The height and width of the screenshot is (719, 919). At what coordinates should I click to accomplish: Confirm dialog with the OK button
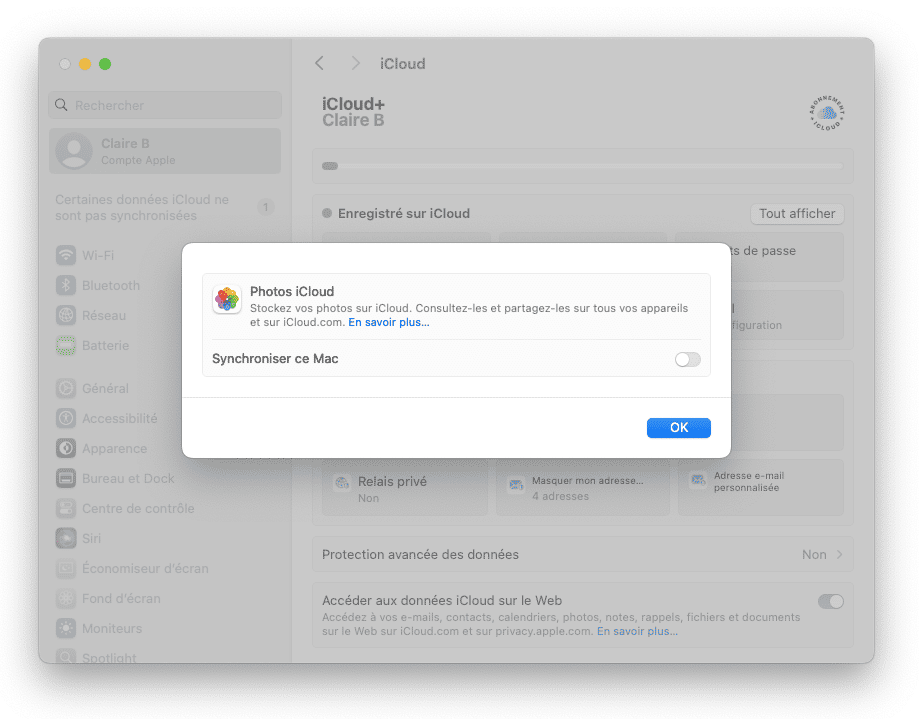pyautogui.click(x=679, y=428)
